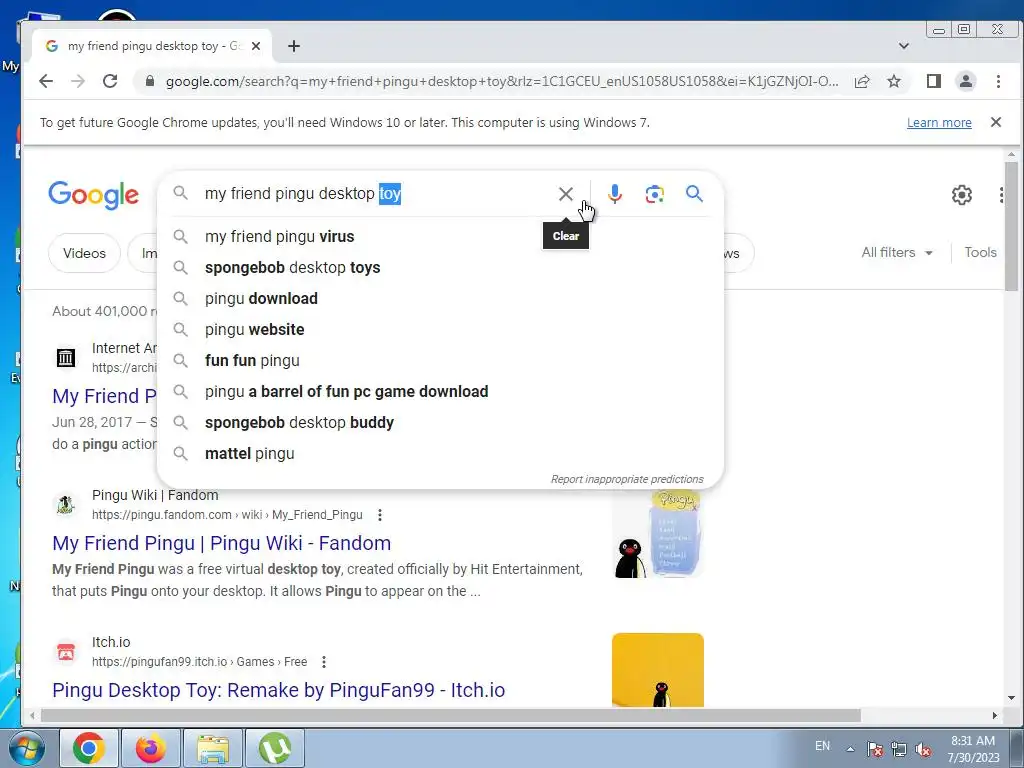The image size is (1024, 768).
Task: Select suggestion 'mattel pingu'
Action: [441, 454]
